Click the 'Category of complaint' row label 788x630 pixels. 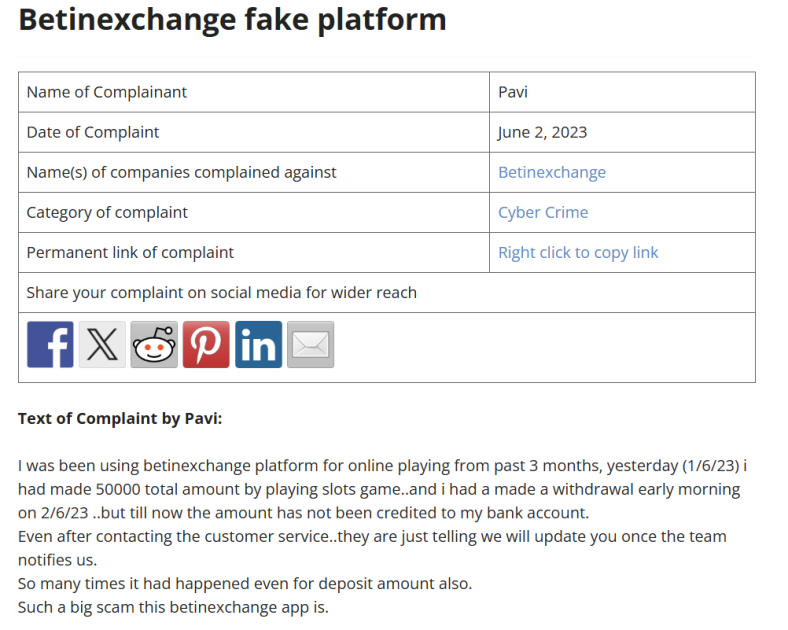coord(107,212)
